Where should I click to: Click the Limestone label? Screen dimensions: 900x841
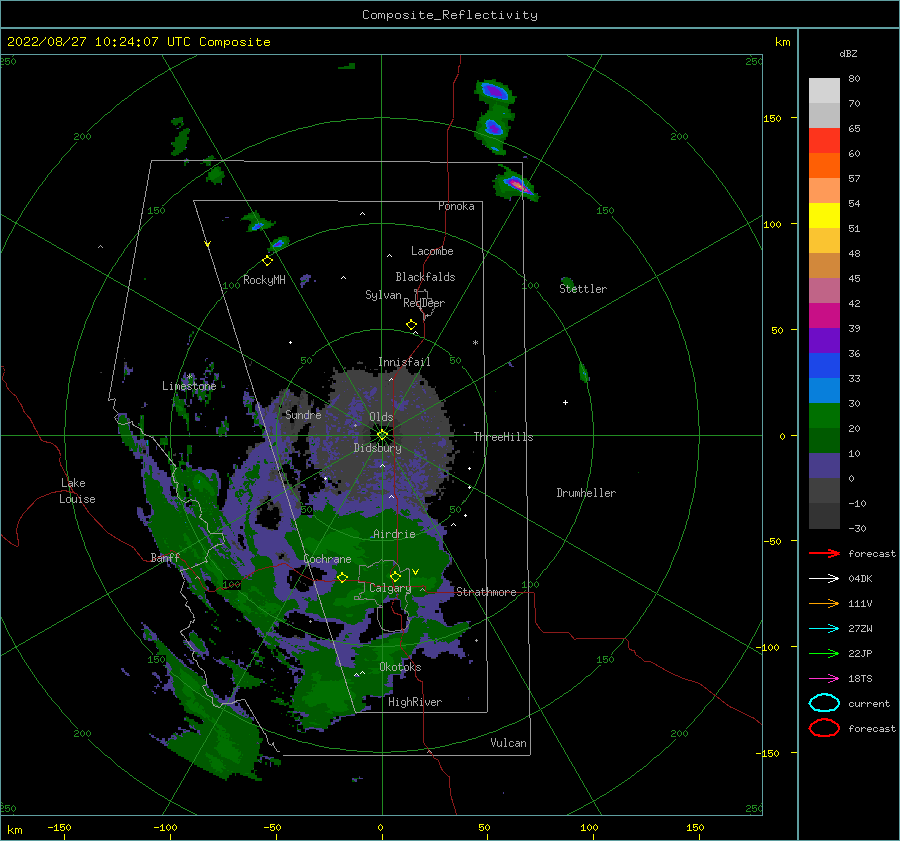189,386
